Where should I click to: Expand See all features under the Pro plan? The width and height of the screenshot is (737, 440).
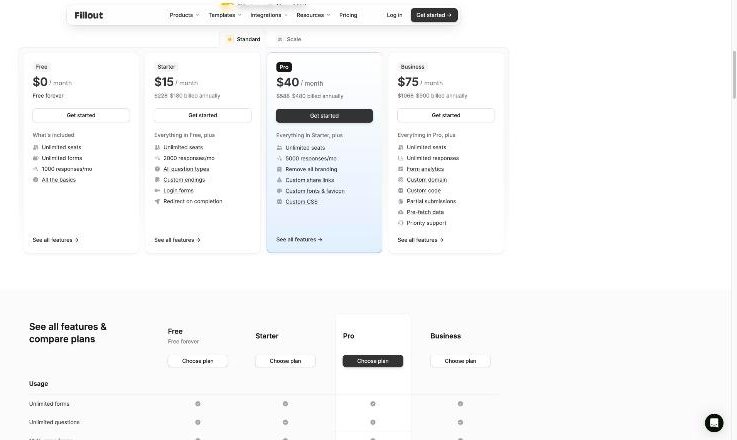pos(299,240)
